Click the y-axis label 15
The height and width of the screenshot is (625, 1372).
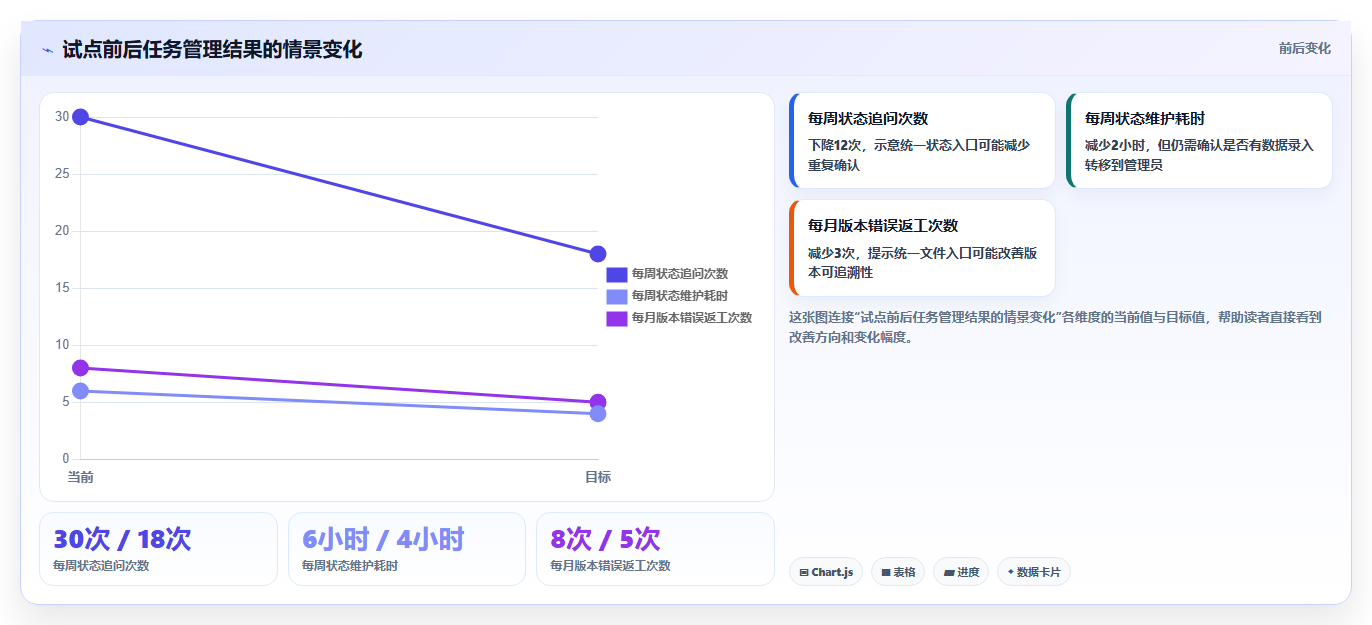(x=62, y=288)
